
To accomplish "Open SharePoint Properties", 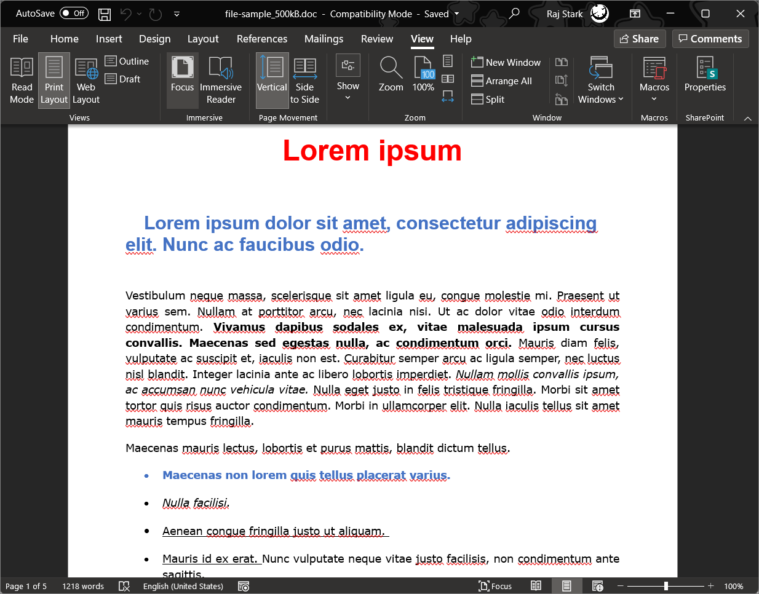I will pyautogui.click(x=705, y=75).
